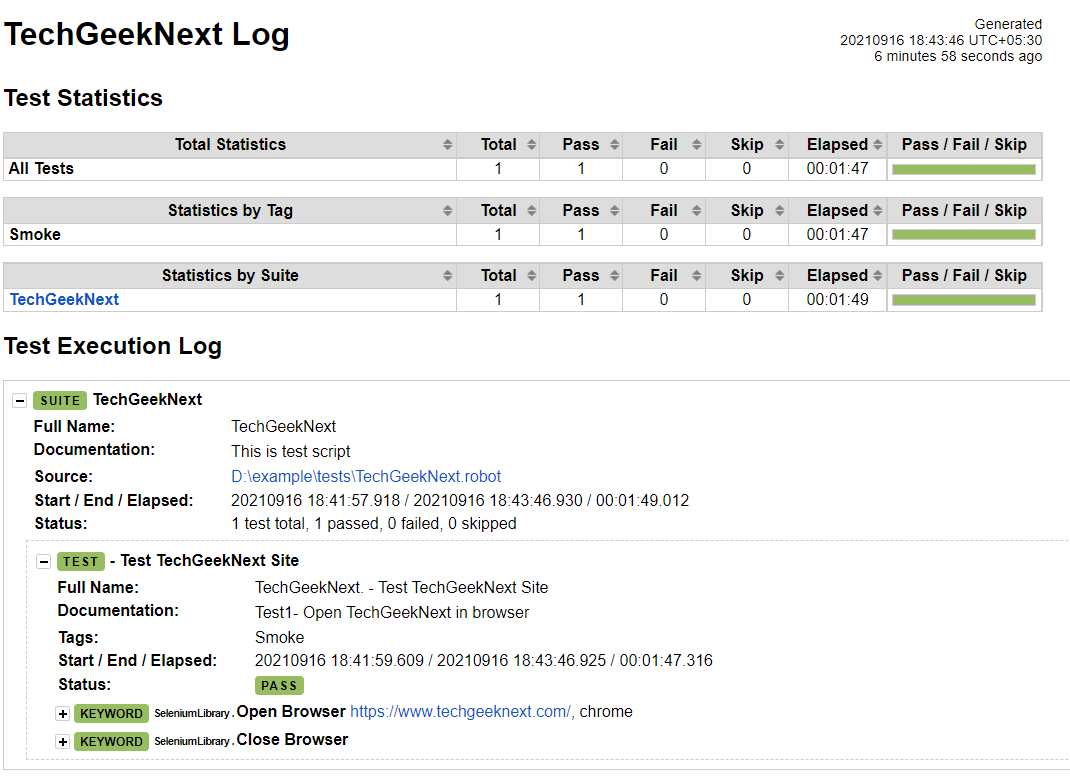Click suite elapsed value 00:01:49.012
1070x777 pixels.
[643, 501]
